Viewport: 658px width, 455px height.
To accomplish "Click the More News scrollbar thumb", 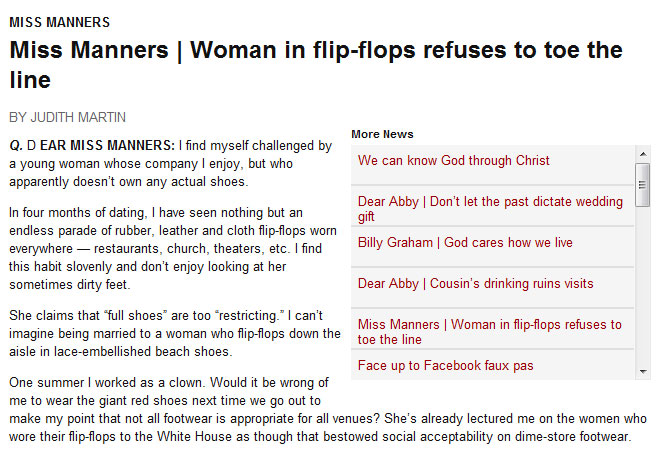I will point(643,183).
